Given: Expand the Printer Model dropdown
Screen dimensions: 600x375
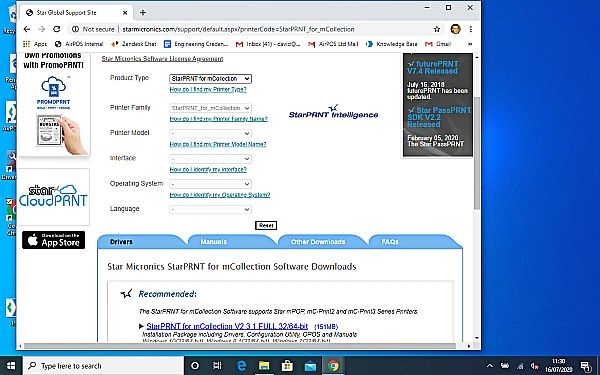Looking at the screenshot, I should 210,134.
